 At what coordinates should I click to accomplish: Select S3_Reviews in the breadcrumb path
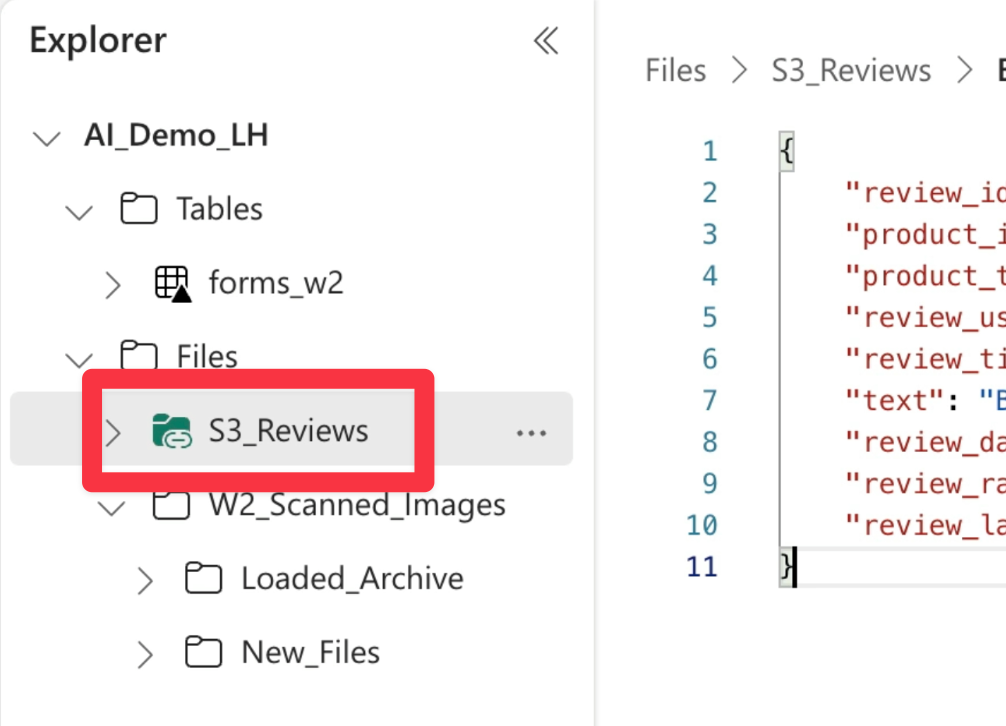click(851, 71)
